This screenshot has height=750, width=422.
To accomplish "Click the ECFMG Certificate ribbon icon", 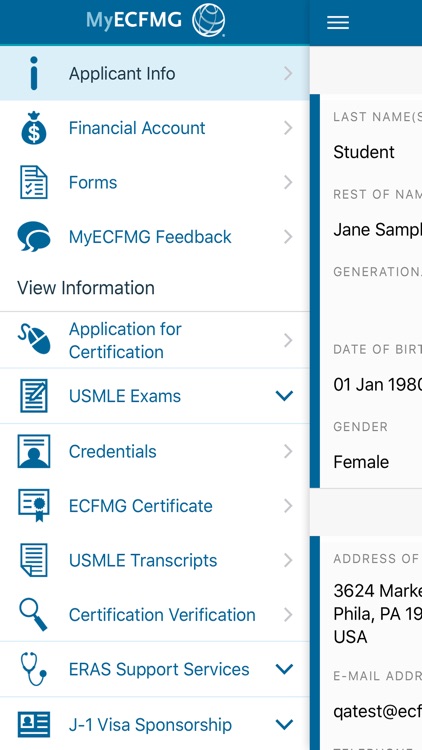I will point(34,506).
